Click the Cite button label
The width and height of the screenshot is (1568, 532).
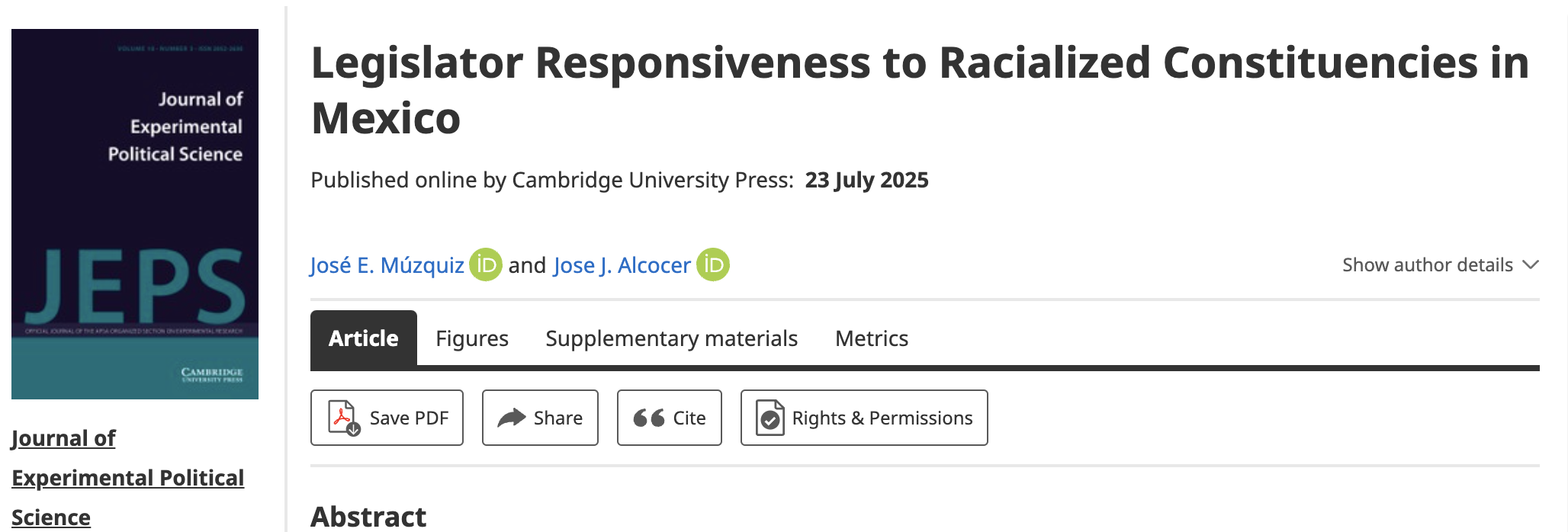click(689, 418)
